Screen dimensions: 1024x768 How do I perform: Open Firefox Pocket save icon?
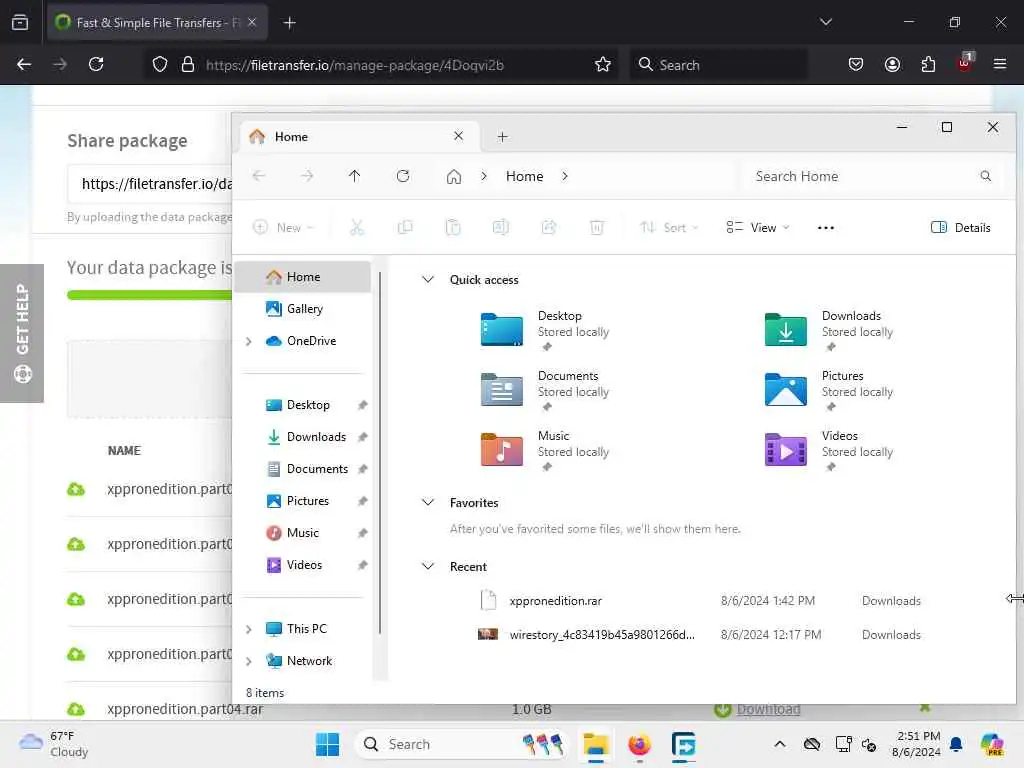(856, 64)
